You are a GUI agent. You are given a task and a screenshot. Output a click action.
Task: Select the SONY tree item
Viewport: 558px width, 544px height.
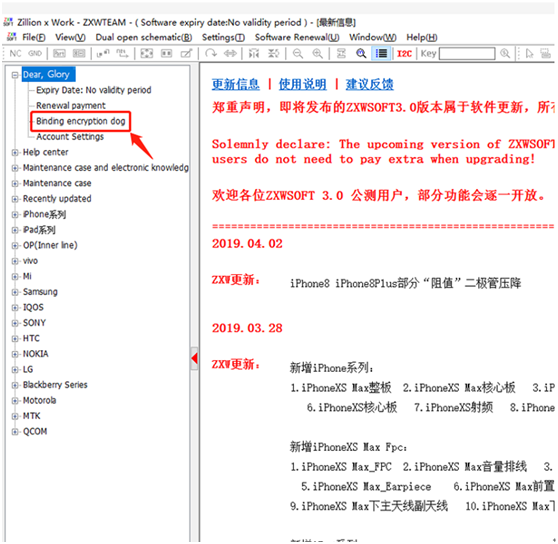[34, 323]
